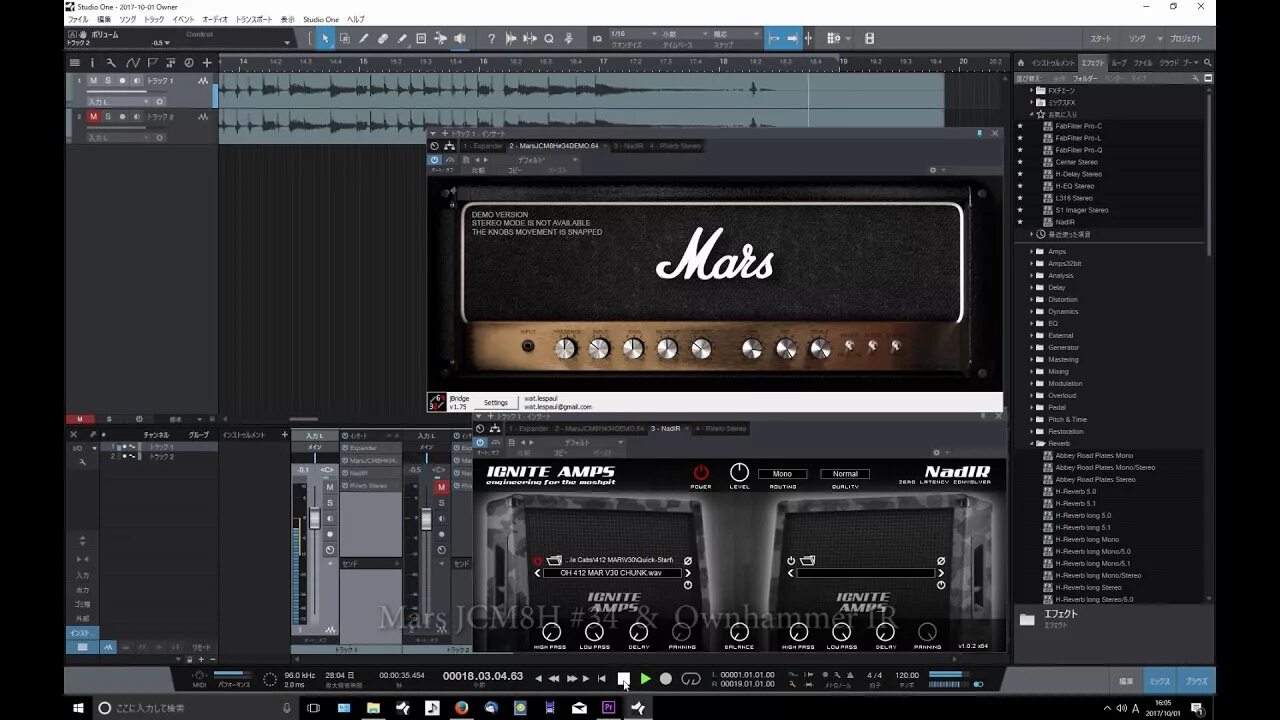This screenshot has height=720, width=1280.
Task: Open the Studio One menu
Action: click(x=321, y=19)
